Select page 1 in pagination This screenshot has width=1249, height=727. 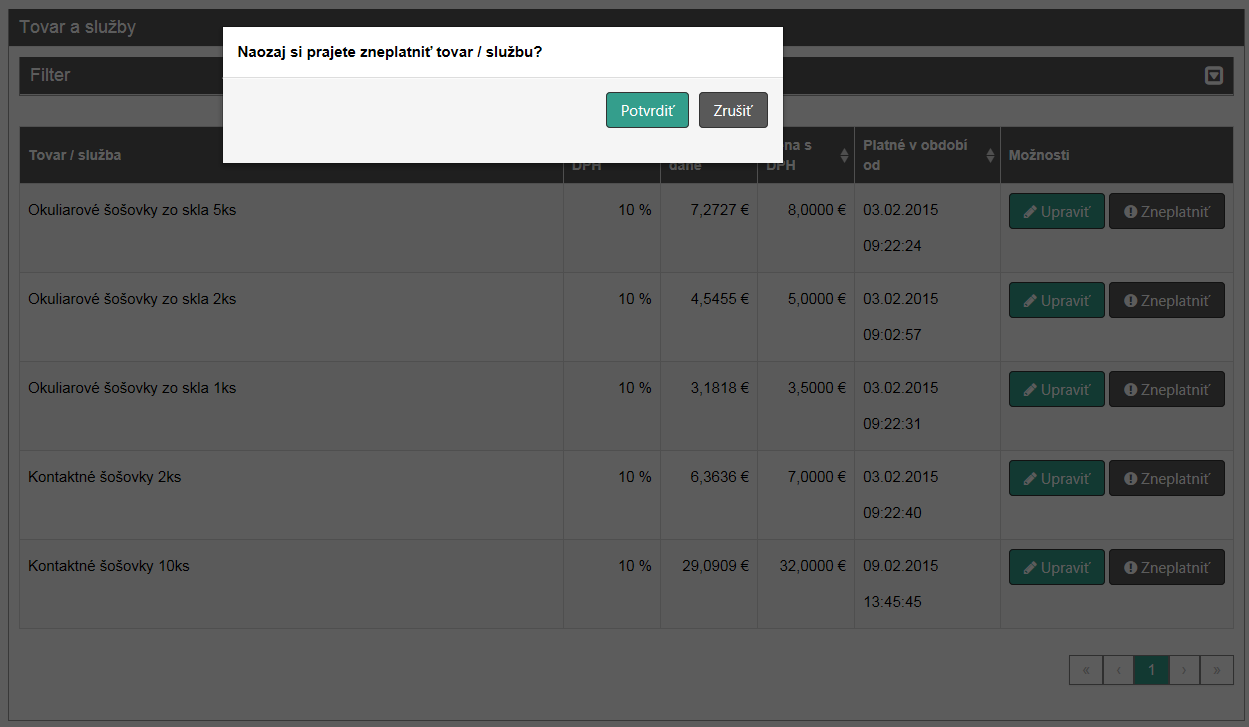[x=1151, y=670]
